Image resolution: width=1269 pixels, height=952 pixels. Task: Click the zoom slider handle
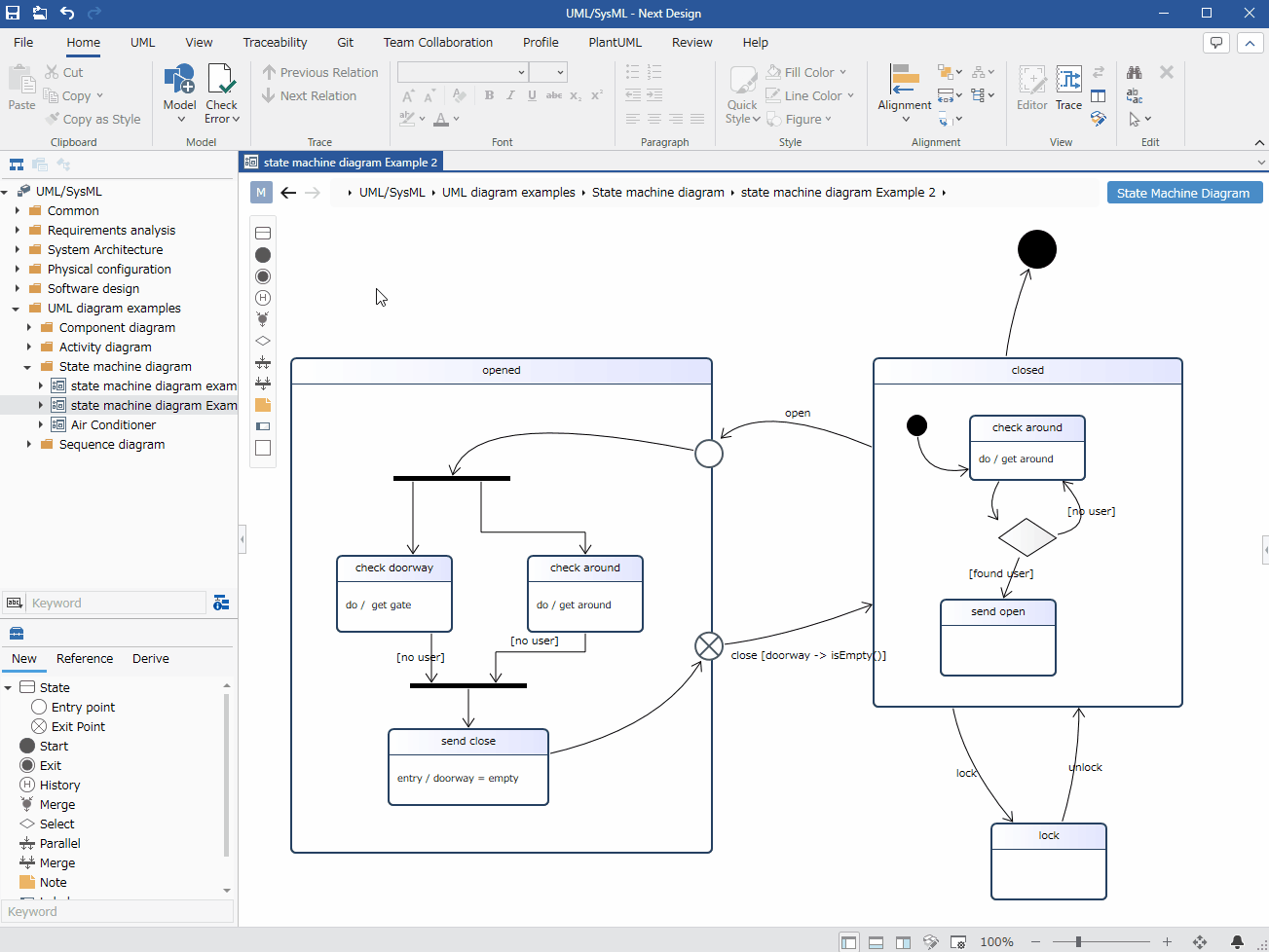[x=1078, y=941]
